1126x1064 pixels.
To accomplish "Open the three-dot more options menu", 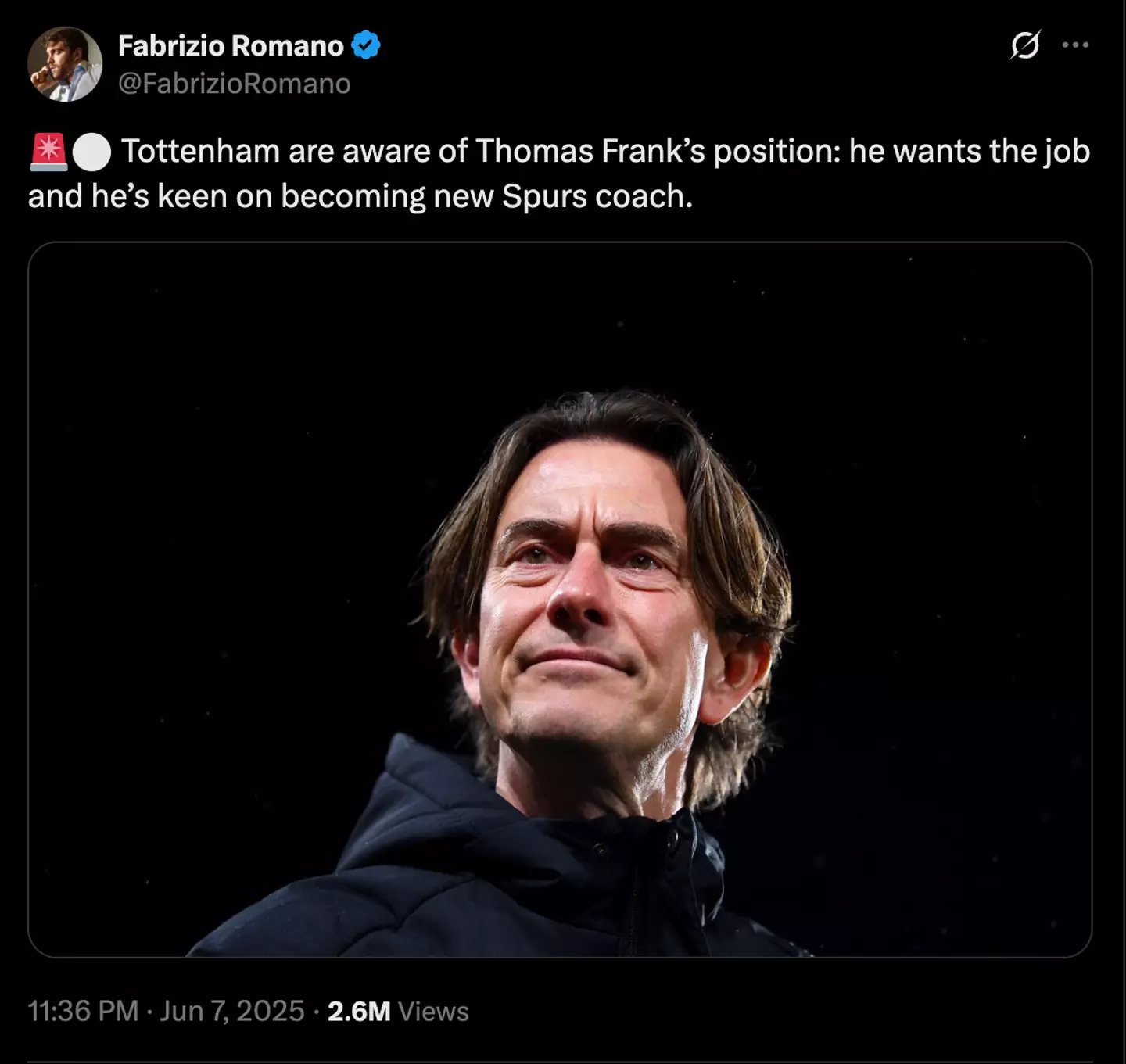I will (1075, 45).
